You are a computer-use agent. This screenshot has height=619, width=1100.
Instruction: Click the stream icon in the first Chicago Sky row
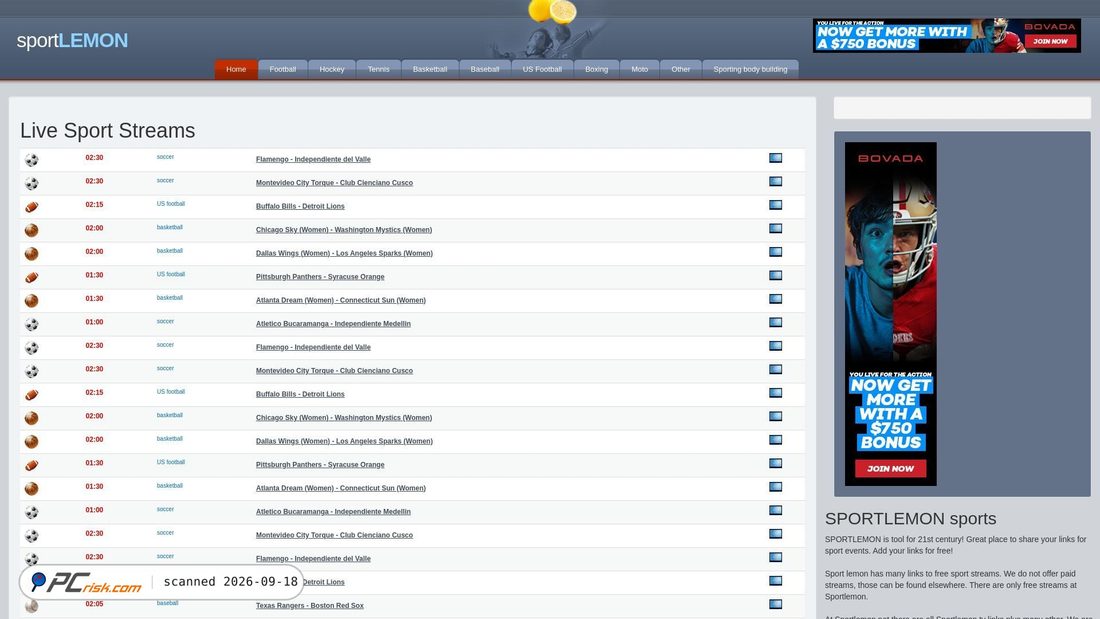(775, 228)
